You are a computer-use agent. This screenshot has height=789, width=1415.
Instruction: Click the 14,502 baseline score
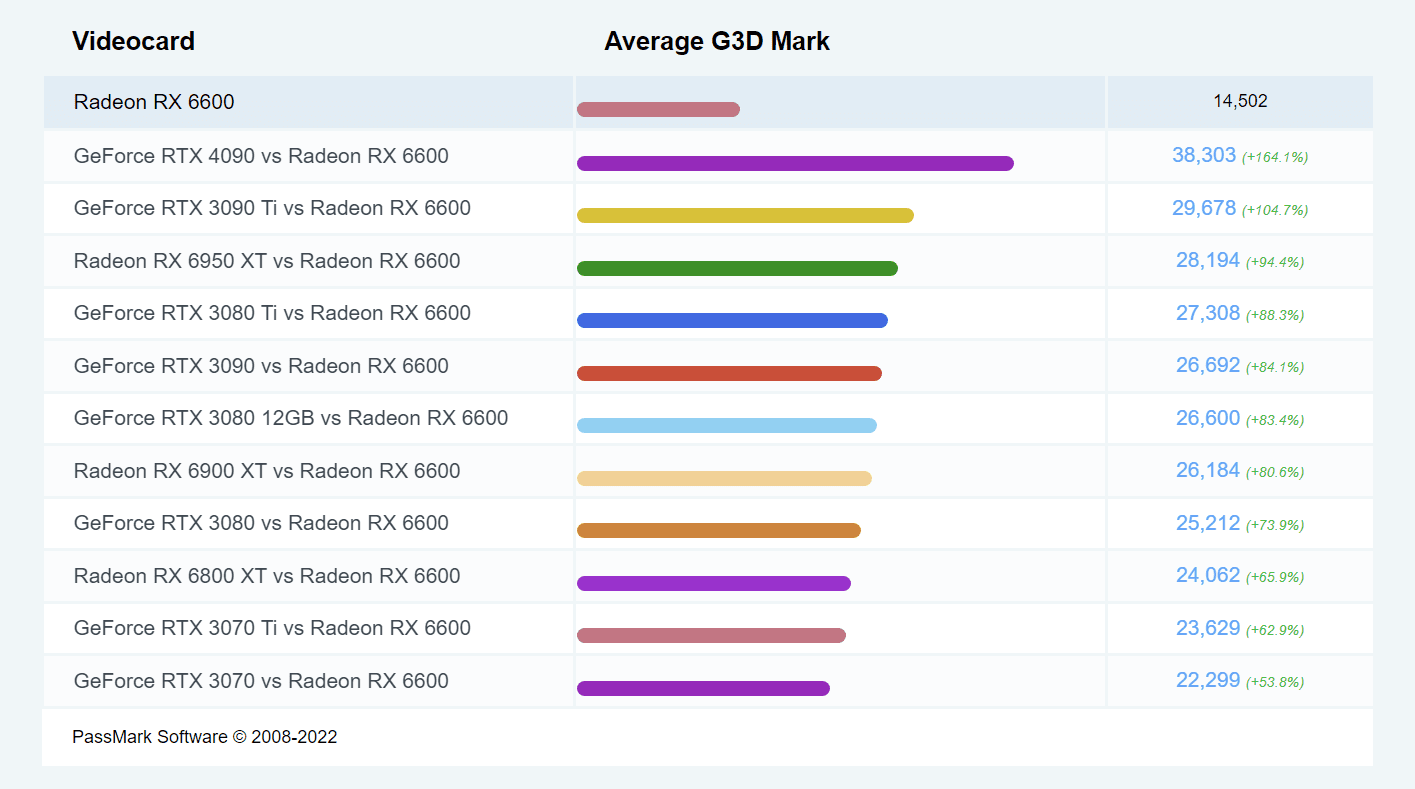click(x=1240, y=101)
